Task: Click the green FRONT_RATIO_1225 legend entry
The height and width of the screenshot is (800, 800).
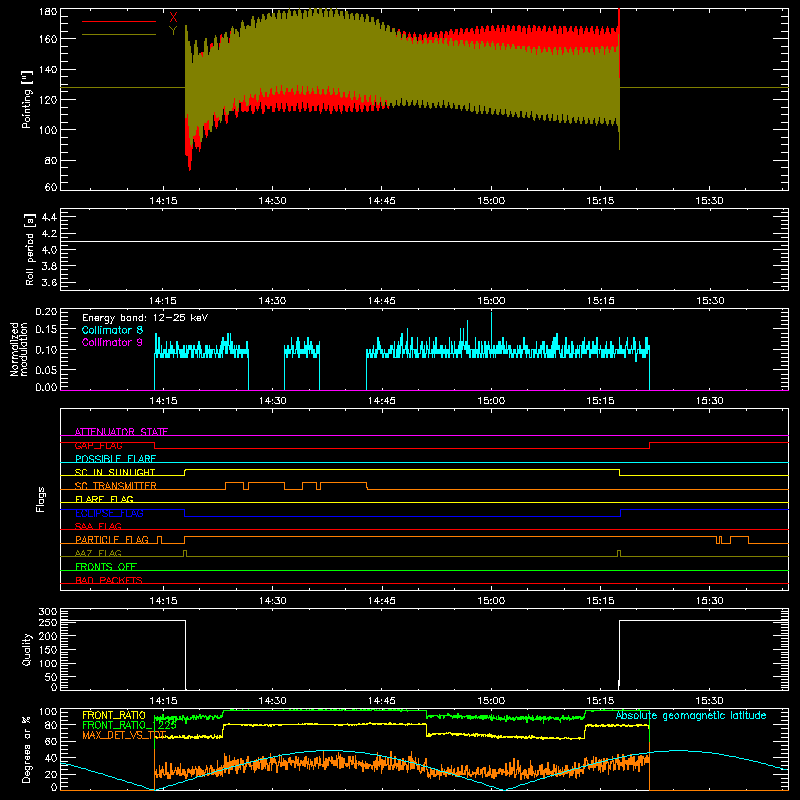Action: pos(129,725)
